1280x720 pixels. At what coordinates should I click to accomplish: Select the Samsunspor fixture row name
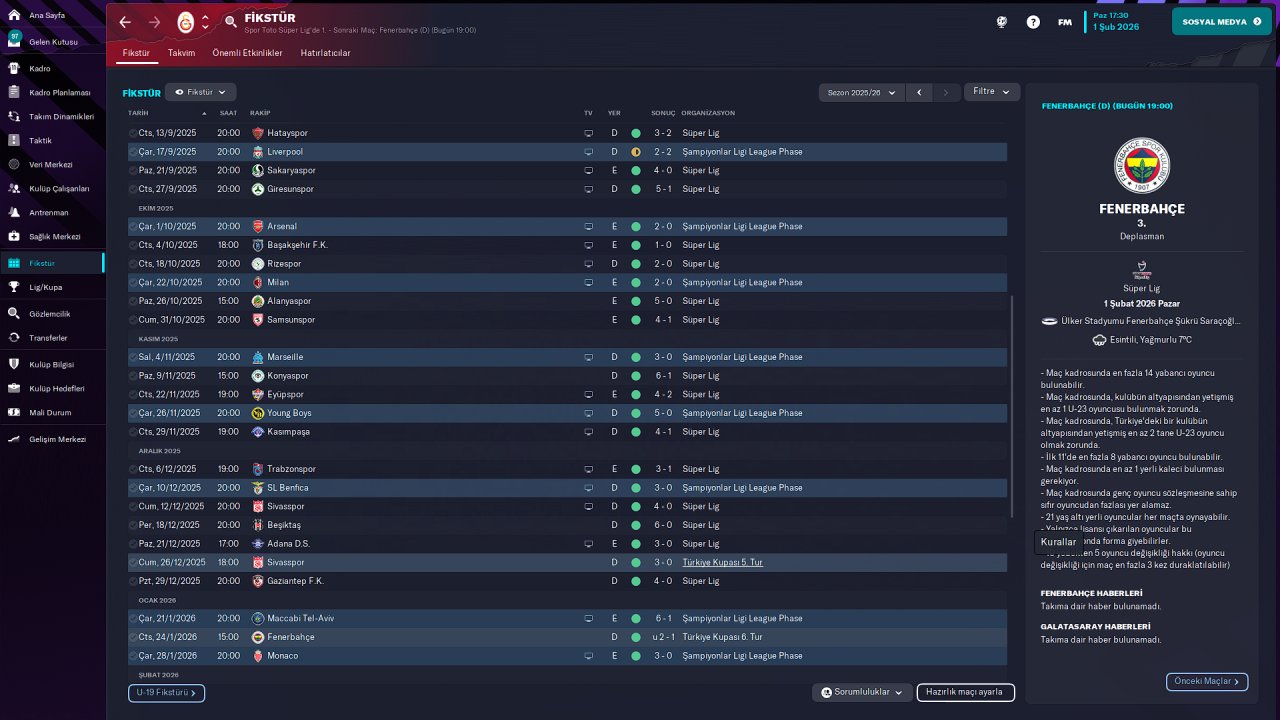click(x=291, y=320)
